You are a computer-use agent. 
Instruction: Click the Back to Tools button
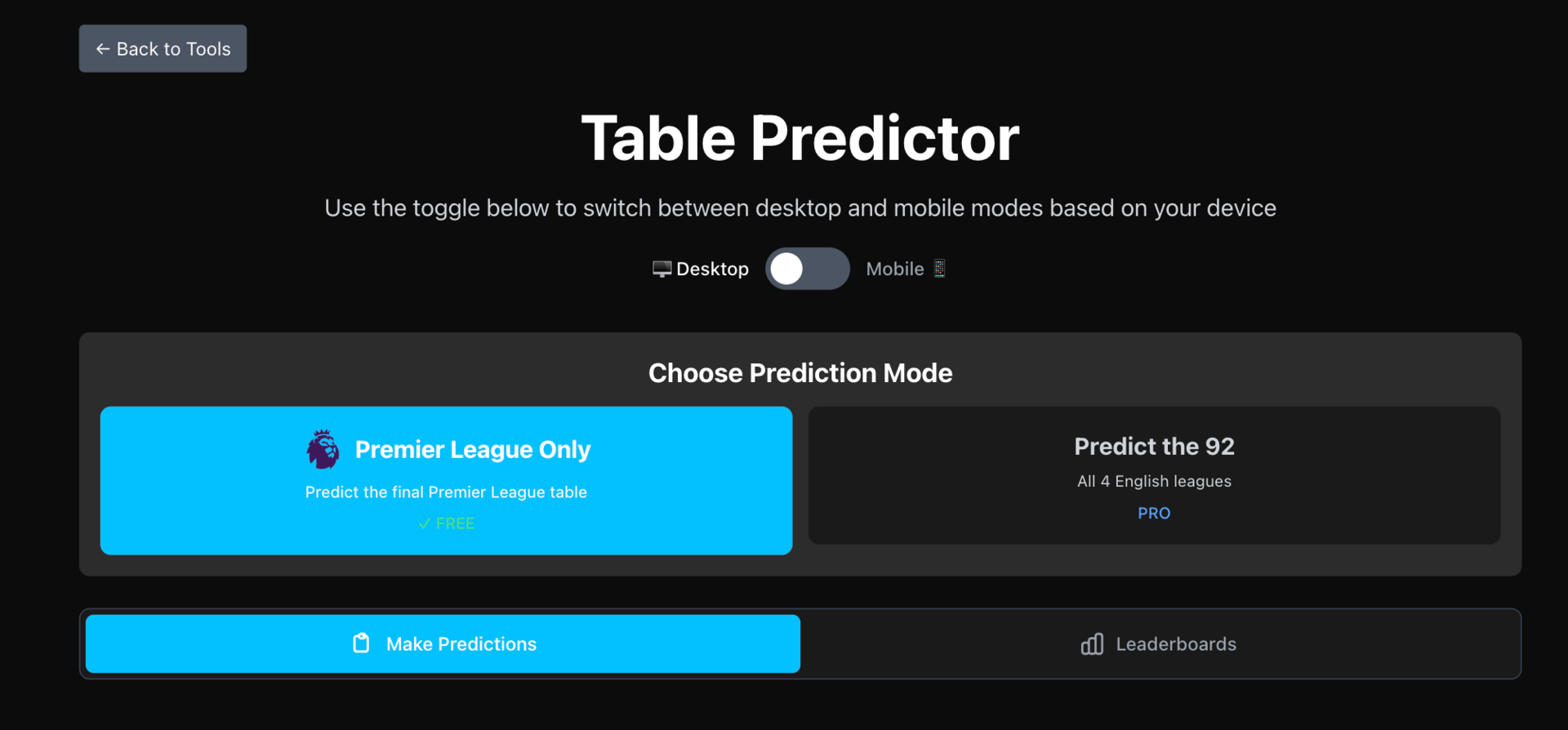[x=163, y=49]
